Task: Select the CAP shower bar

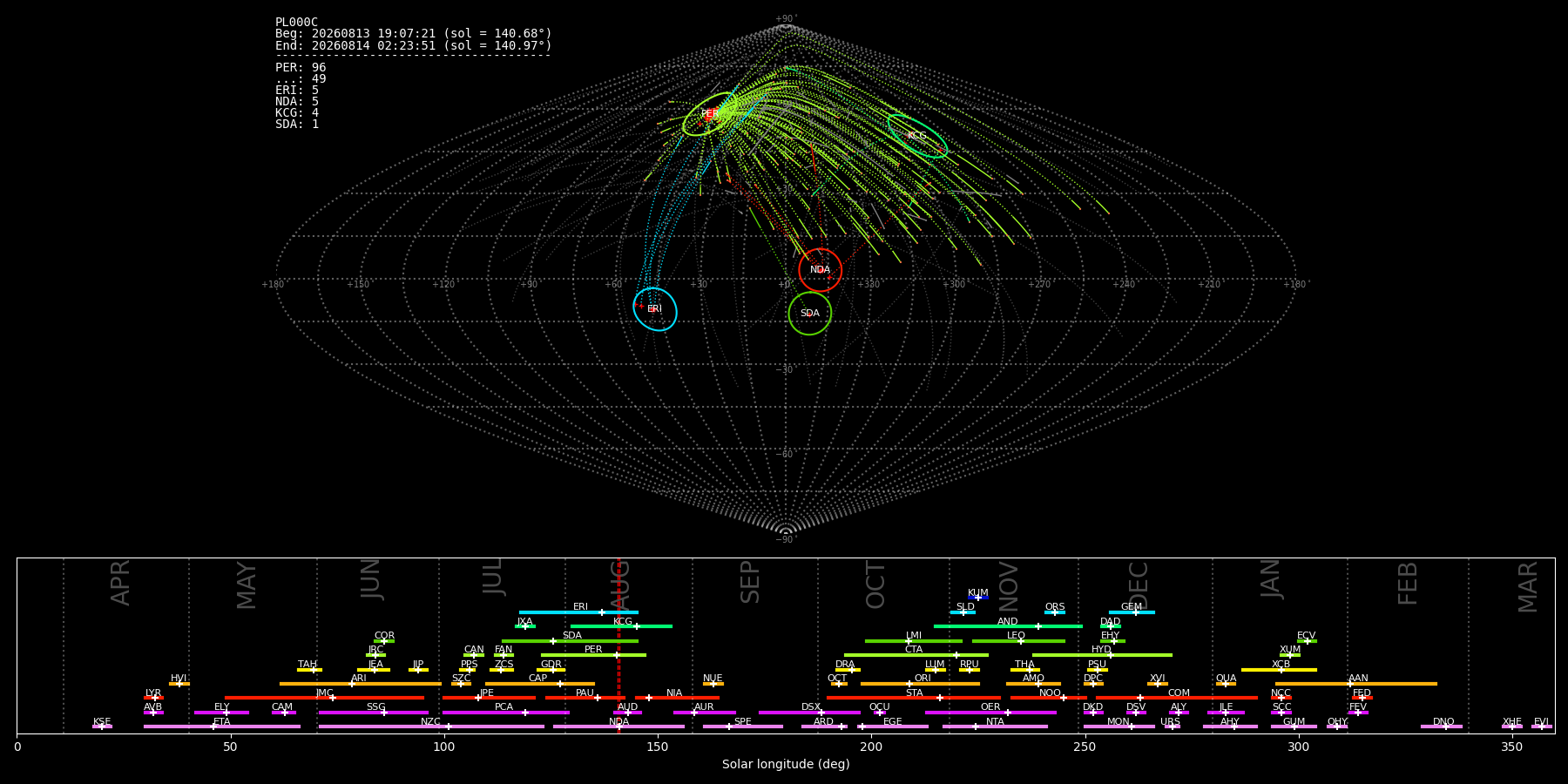Action: [540, 684]
